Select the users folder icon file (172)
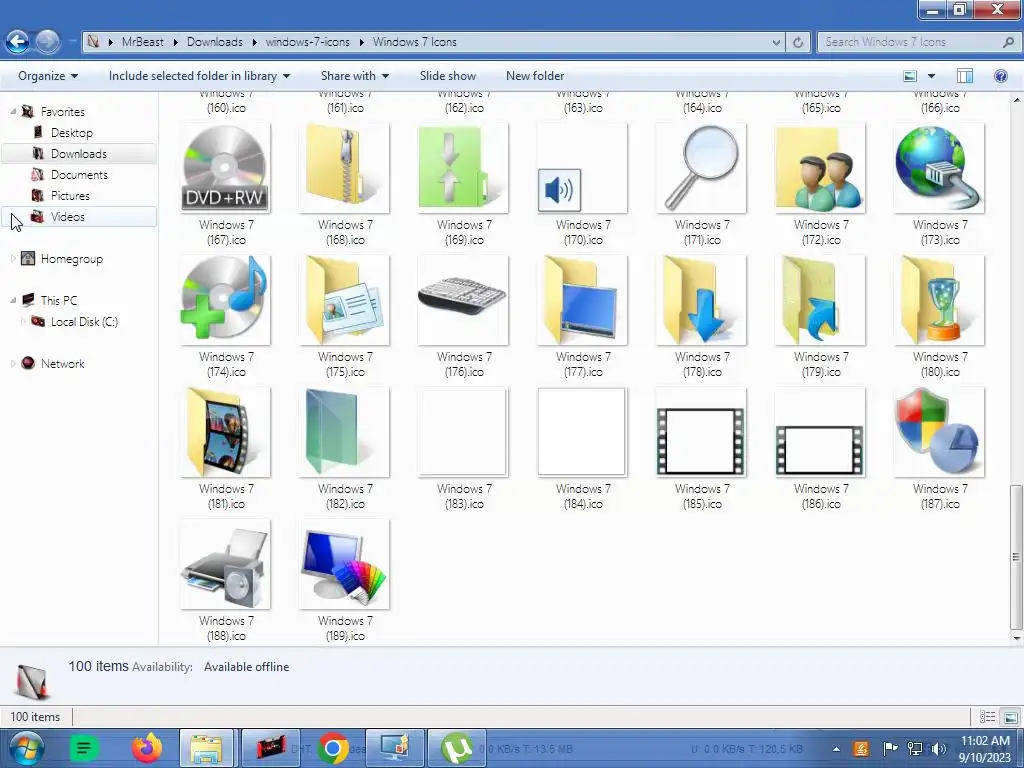Screen dimensions: 1024x768 click(820, 168)
